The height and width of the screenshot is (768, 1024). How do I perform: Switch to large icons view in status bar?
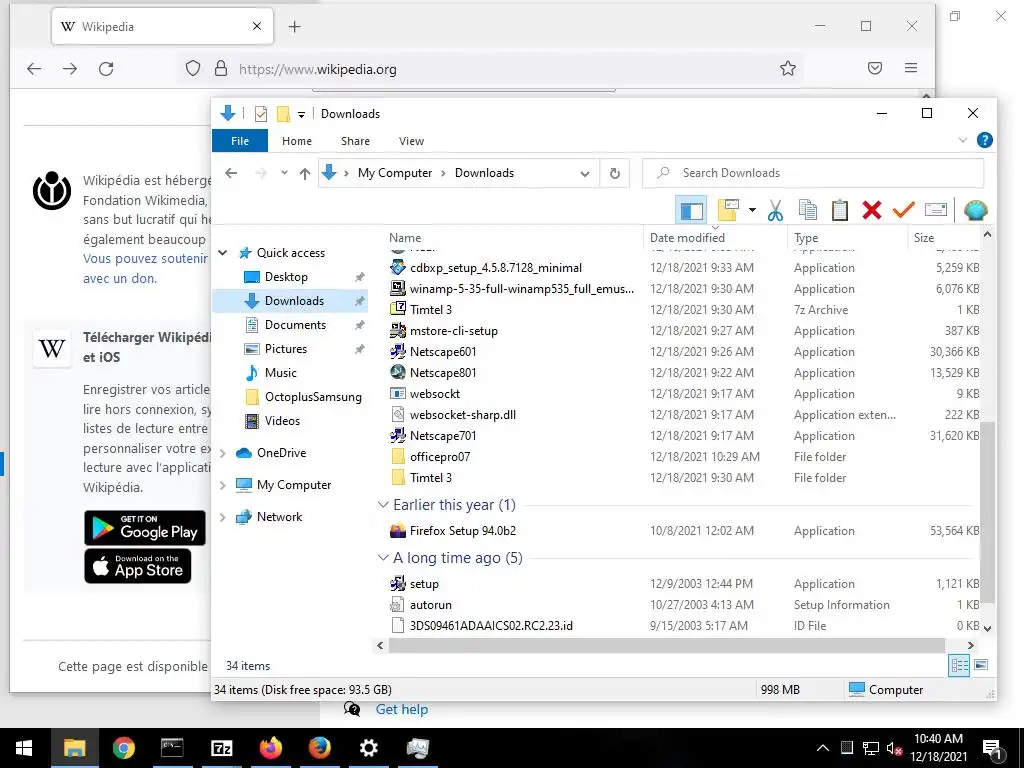tap(981, 665)
